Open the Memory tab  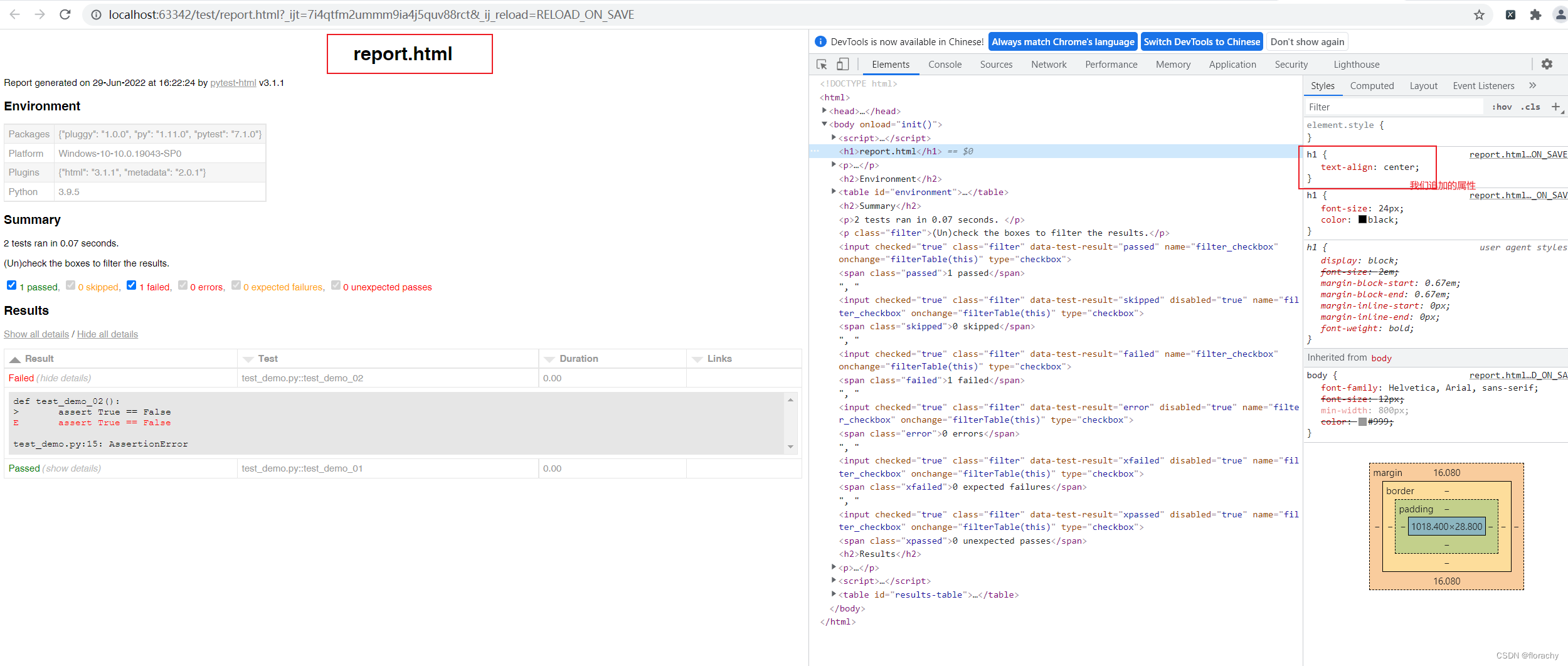click(1173, 65)
